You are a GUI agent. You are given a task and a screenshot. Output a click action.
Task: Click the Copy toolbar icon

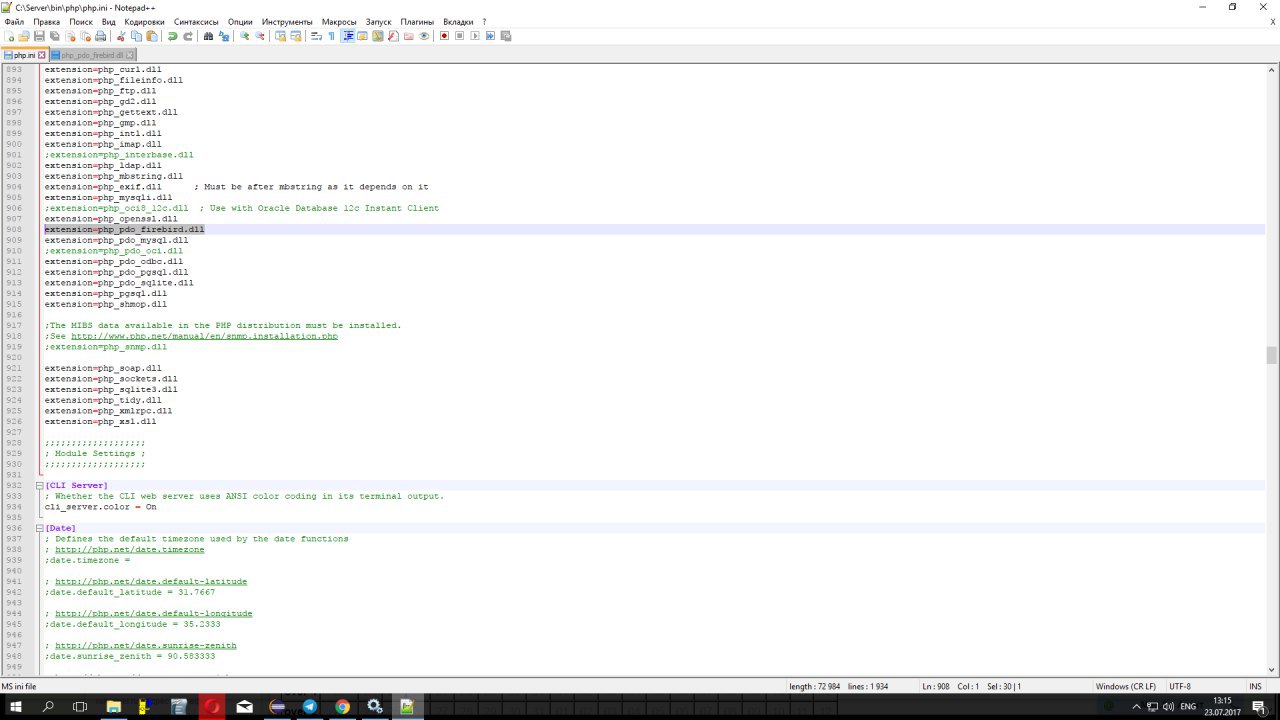[x=137, y=36]
